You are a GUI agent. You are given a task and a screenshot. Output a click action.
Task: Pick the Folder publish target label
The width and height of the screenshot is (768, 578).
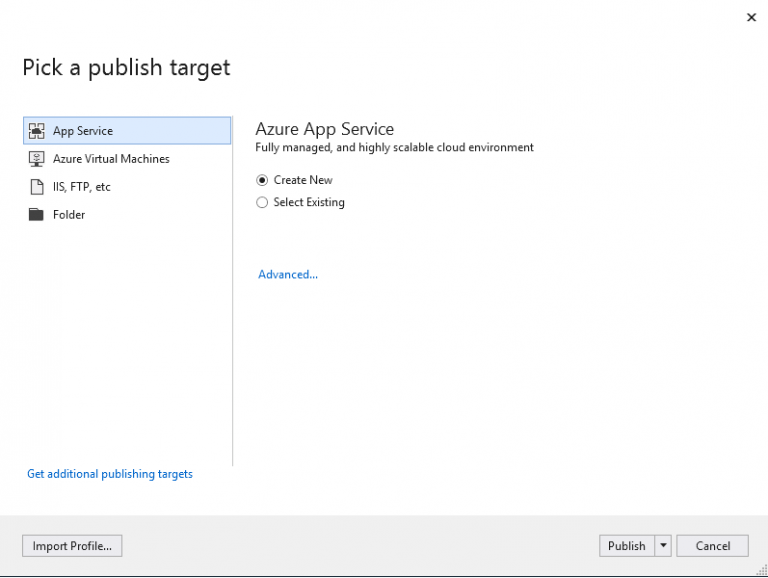pos(69,215)
